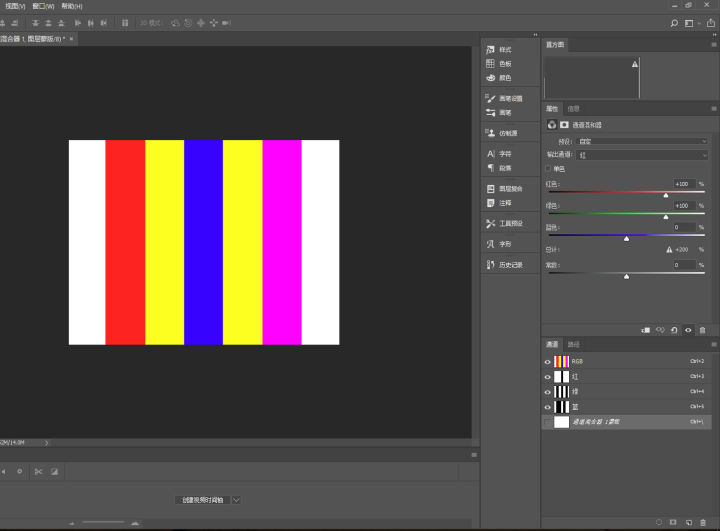Switch to the 信息 info tab
The image size is (720, 531).
[573, 108]
